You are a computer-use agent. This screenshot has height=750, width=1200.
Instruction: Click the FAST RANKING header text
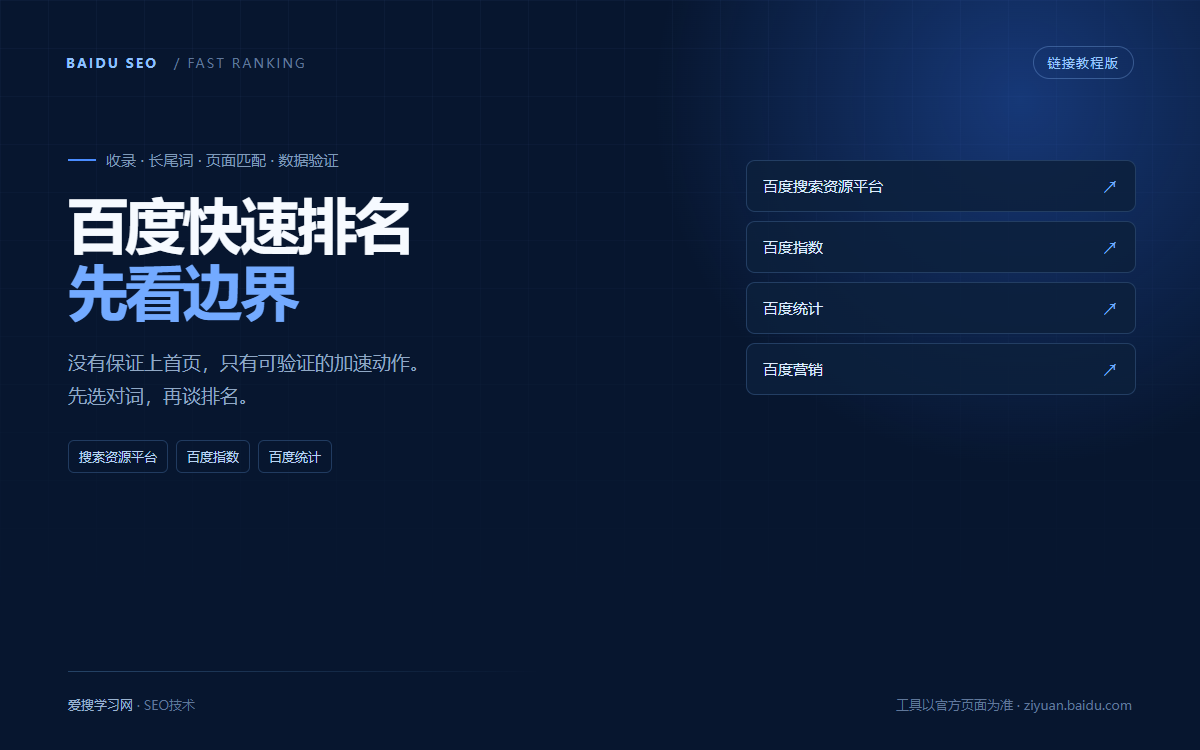[246, 63]
